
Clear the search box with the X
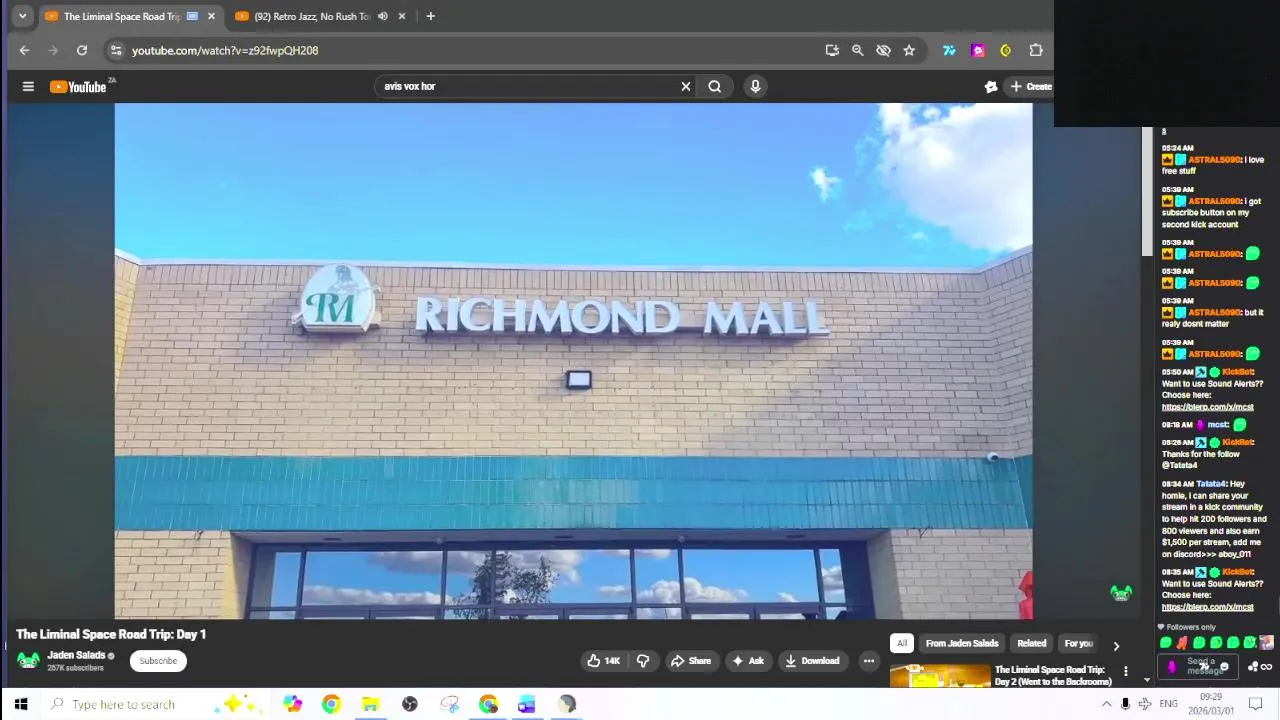[686, 87]
